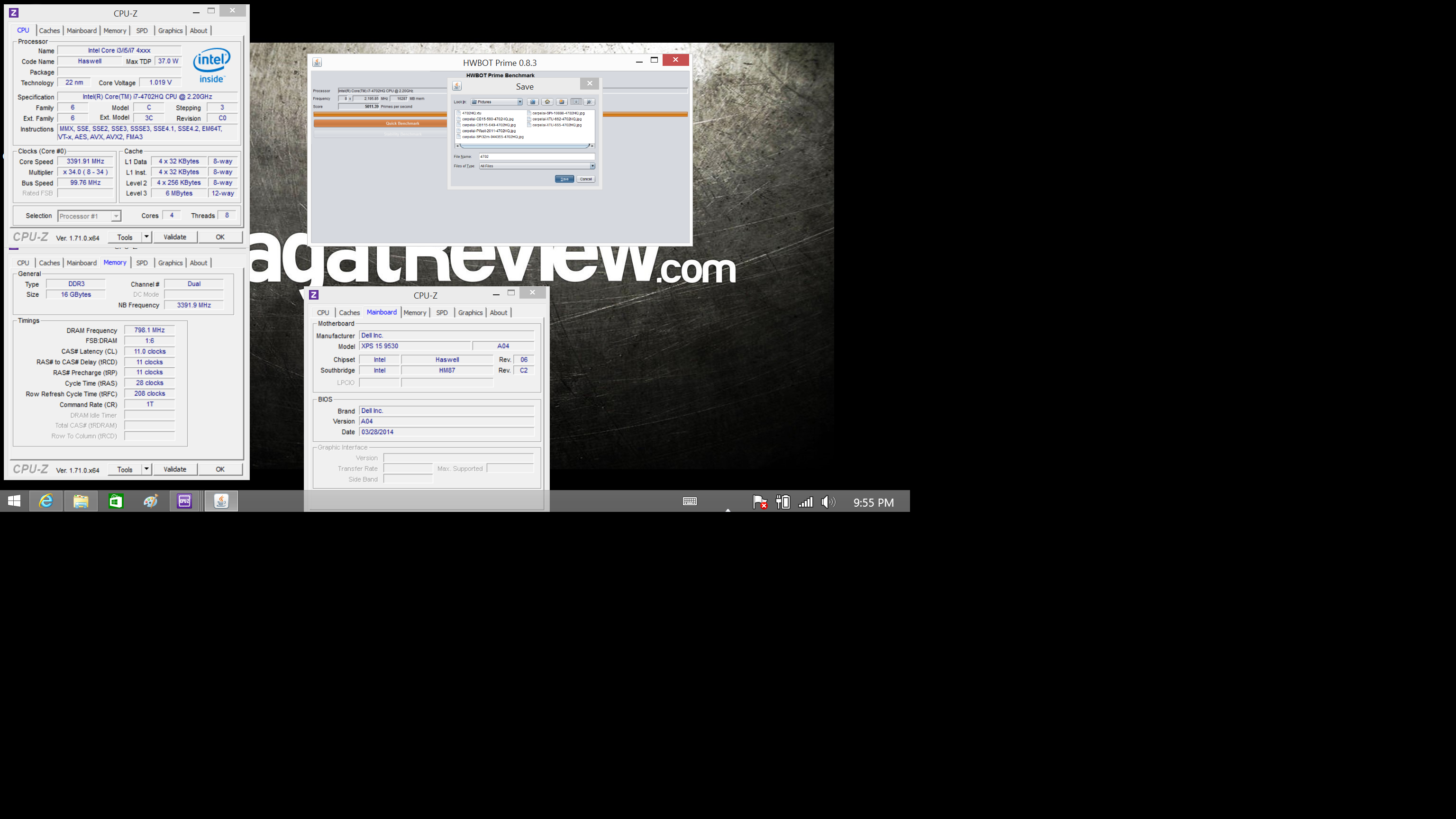This screenshot has height=819, width=1456.
Task: Open the Windows Start button
Action: (x=14, y=501)
